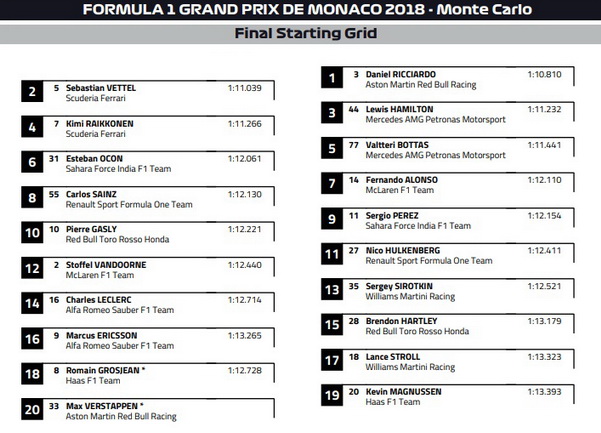This screenshot has width=601, height=433.
Task: Click Kevin MAGNUSSEN's time 1:13.393
Action: click(x=544, y=392)
